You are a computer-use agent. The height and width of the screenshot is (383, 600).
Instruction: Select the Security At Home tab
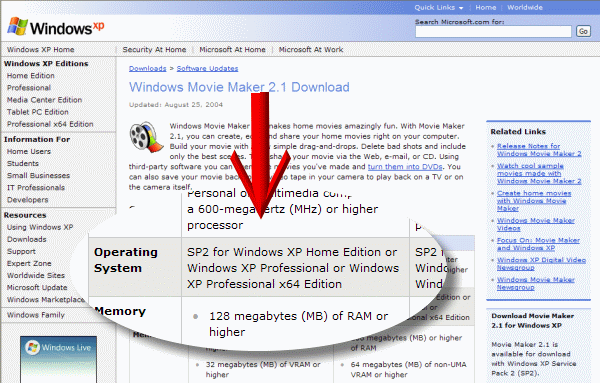(x=154, y=49)
